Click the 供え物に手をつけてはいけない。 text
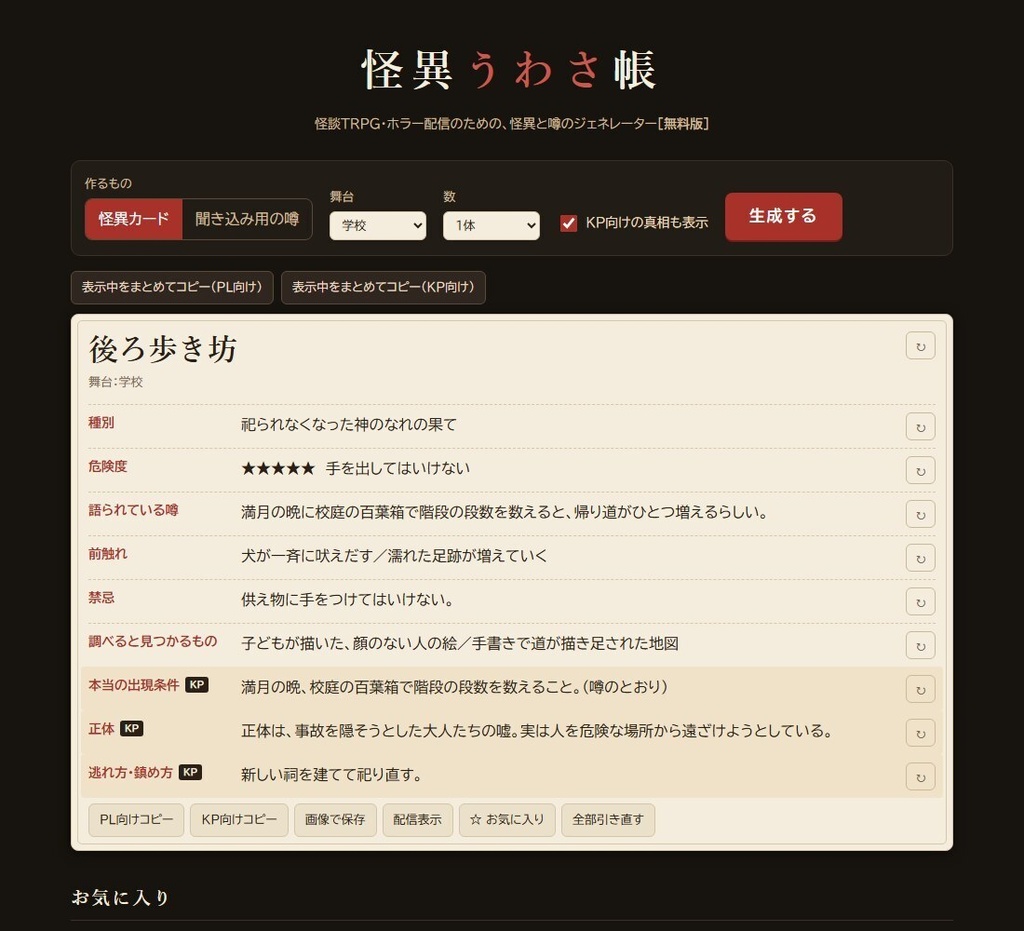1024x931 pixels. [347, 600]
